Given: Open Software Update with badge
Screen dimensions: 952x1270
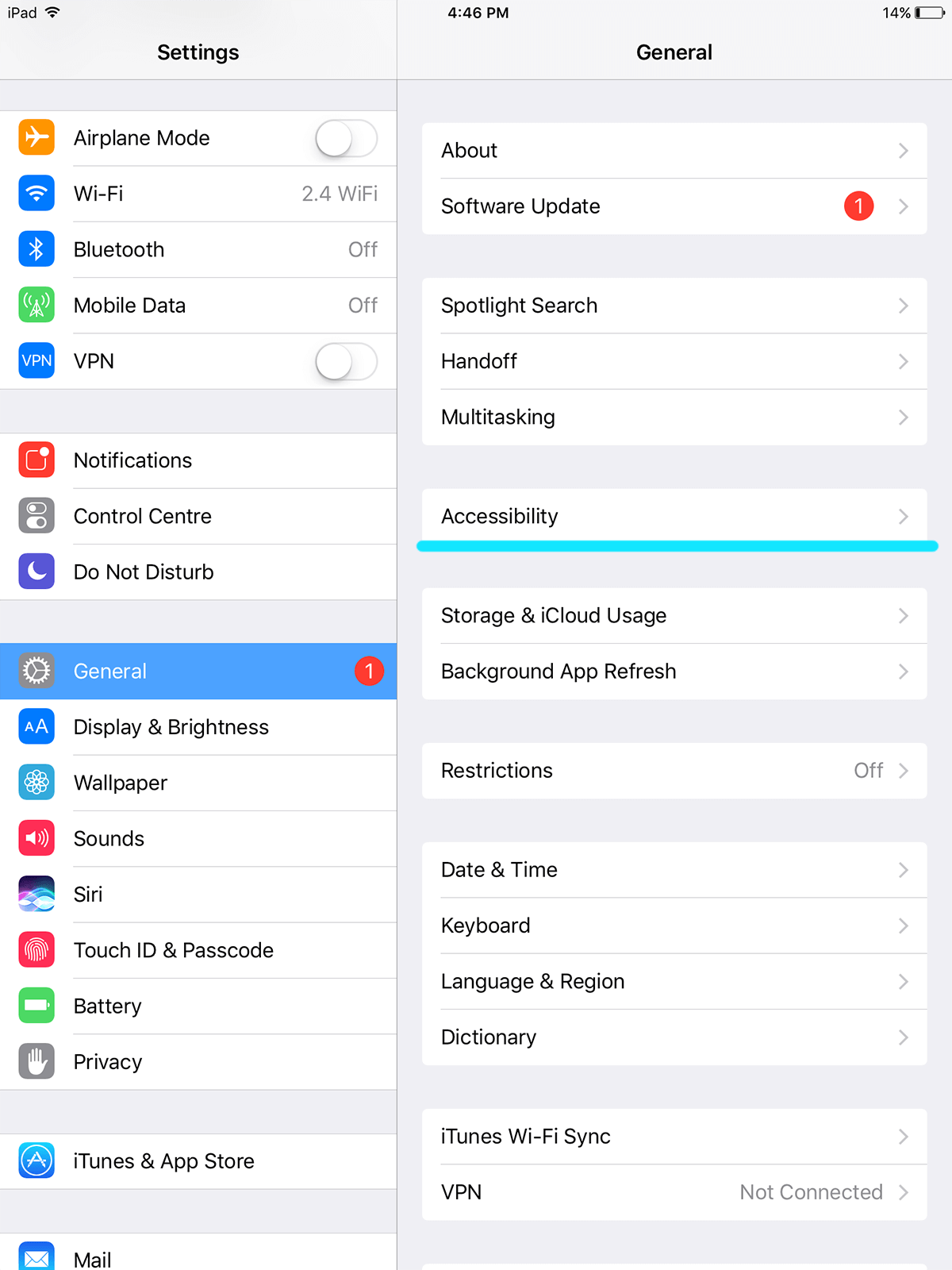Looking at the screenshot, I should (x=674, y=206).
